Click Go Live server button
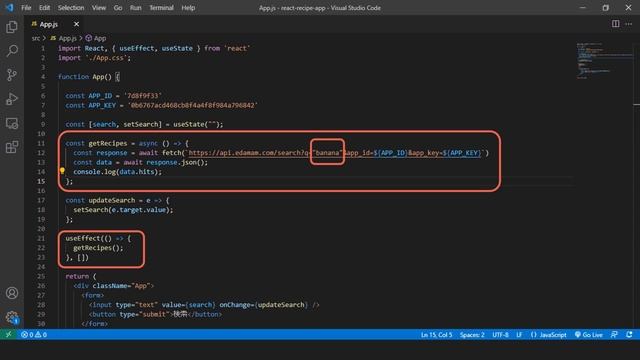The image size is (640, 360). [589, 335]
